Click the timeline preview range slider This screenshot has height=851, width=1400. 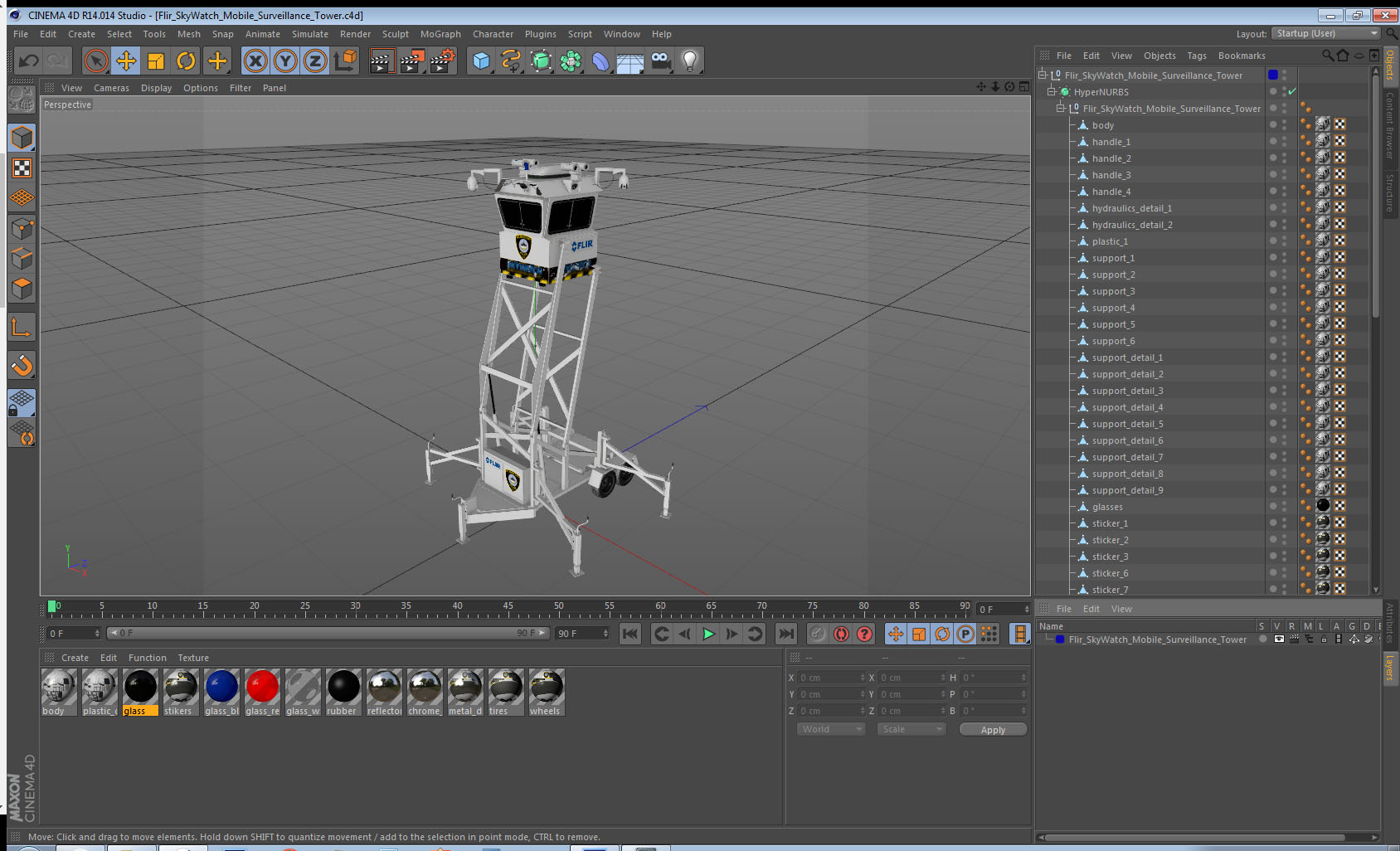point(328,633)
